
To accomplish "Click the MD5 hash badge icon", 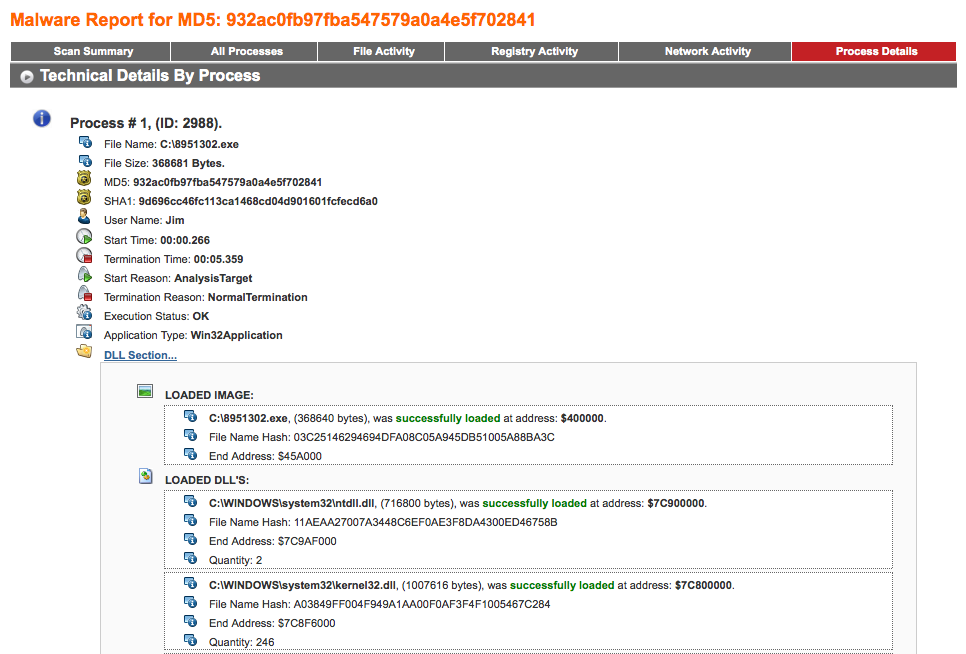I will coord(85,181).
